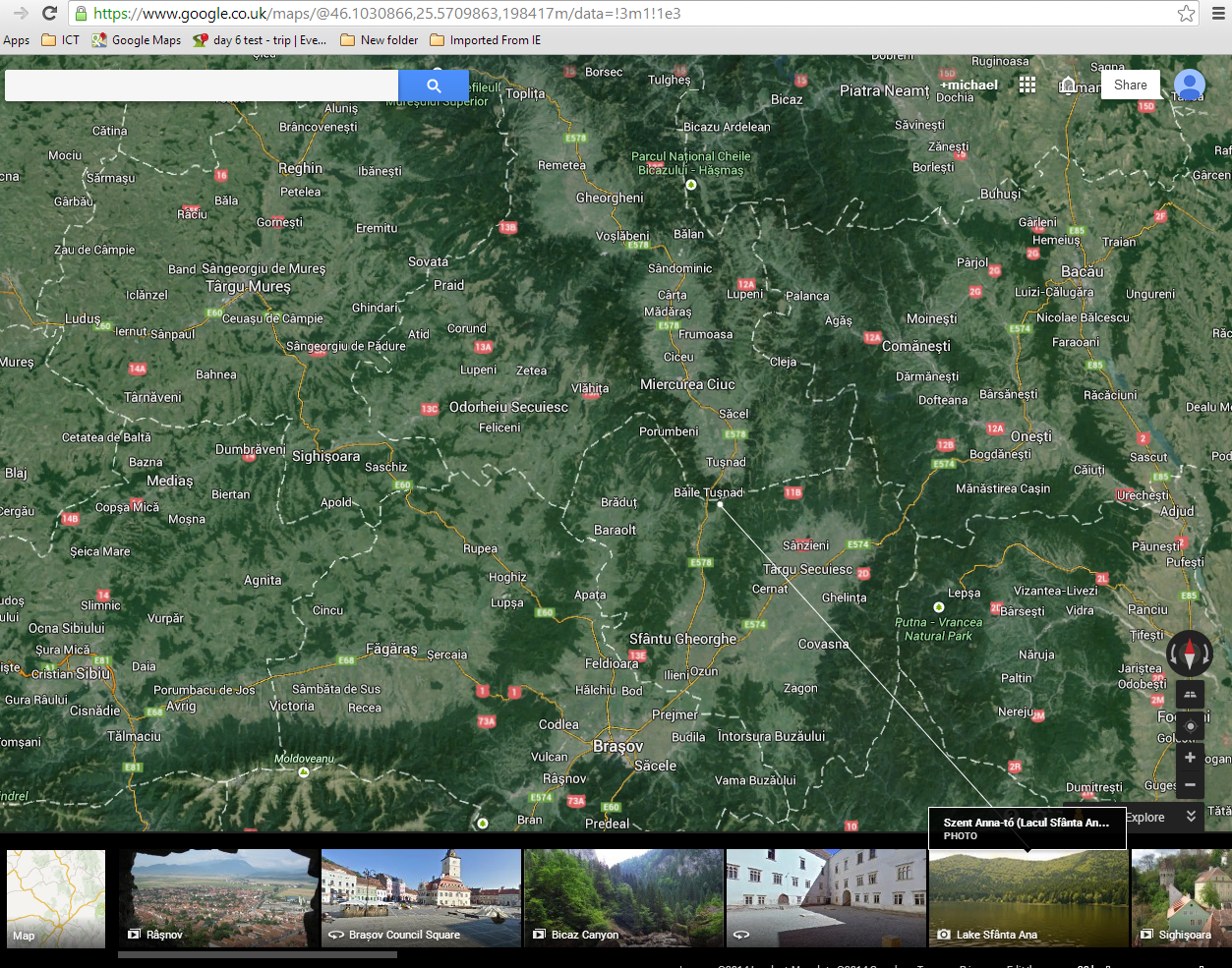Click the Piatra Neamț label
This screenshot has width=1232, height=968.
pyautogui.click(x=884, y=90)
